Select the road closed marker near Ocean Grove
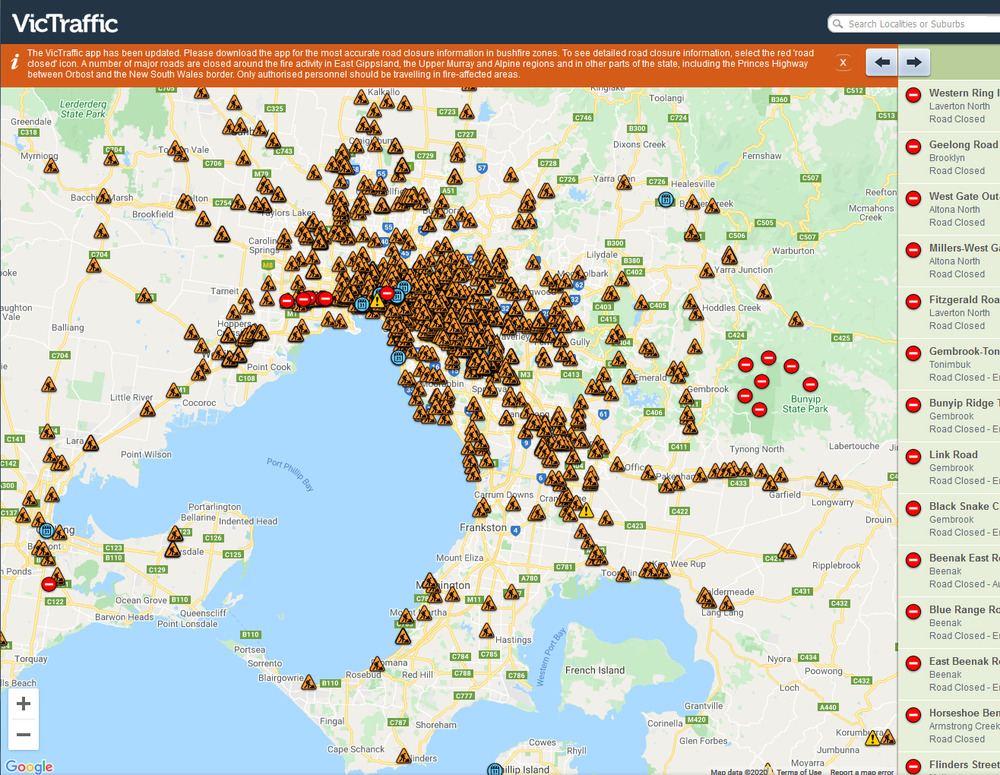This screenshot has height=775, width=1000. click(49, 584)
